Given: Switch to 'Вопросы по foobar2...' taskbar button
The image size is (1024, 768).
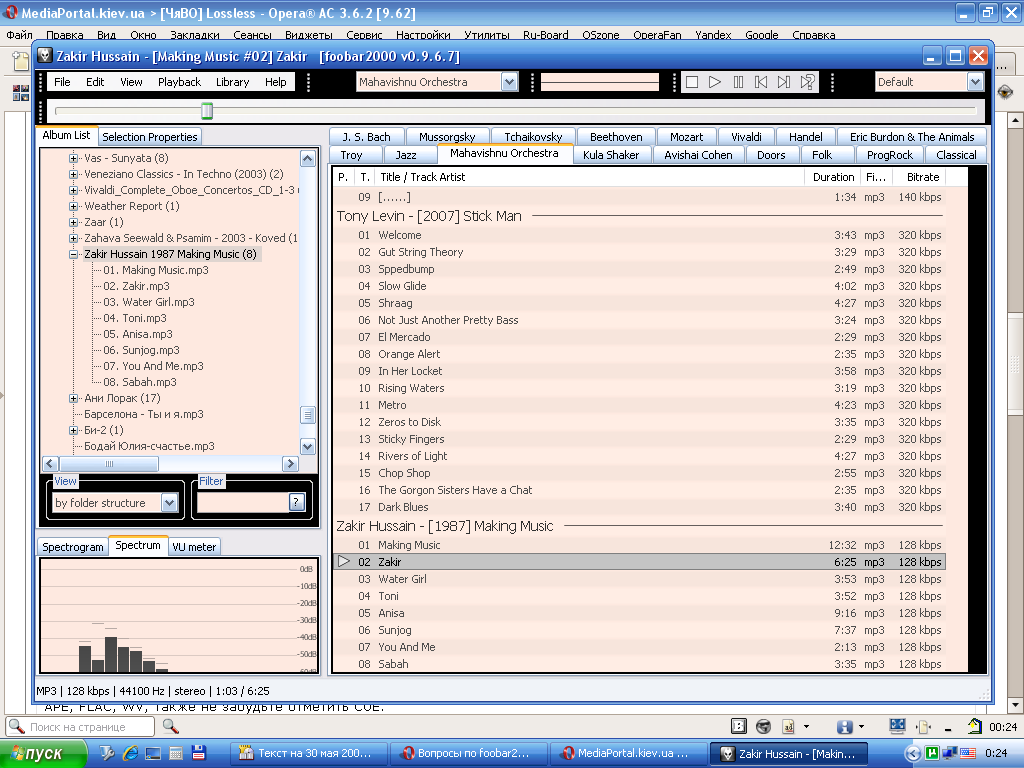Looking at the screenshot, I should point(470,753).
